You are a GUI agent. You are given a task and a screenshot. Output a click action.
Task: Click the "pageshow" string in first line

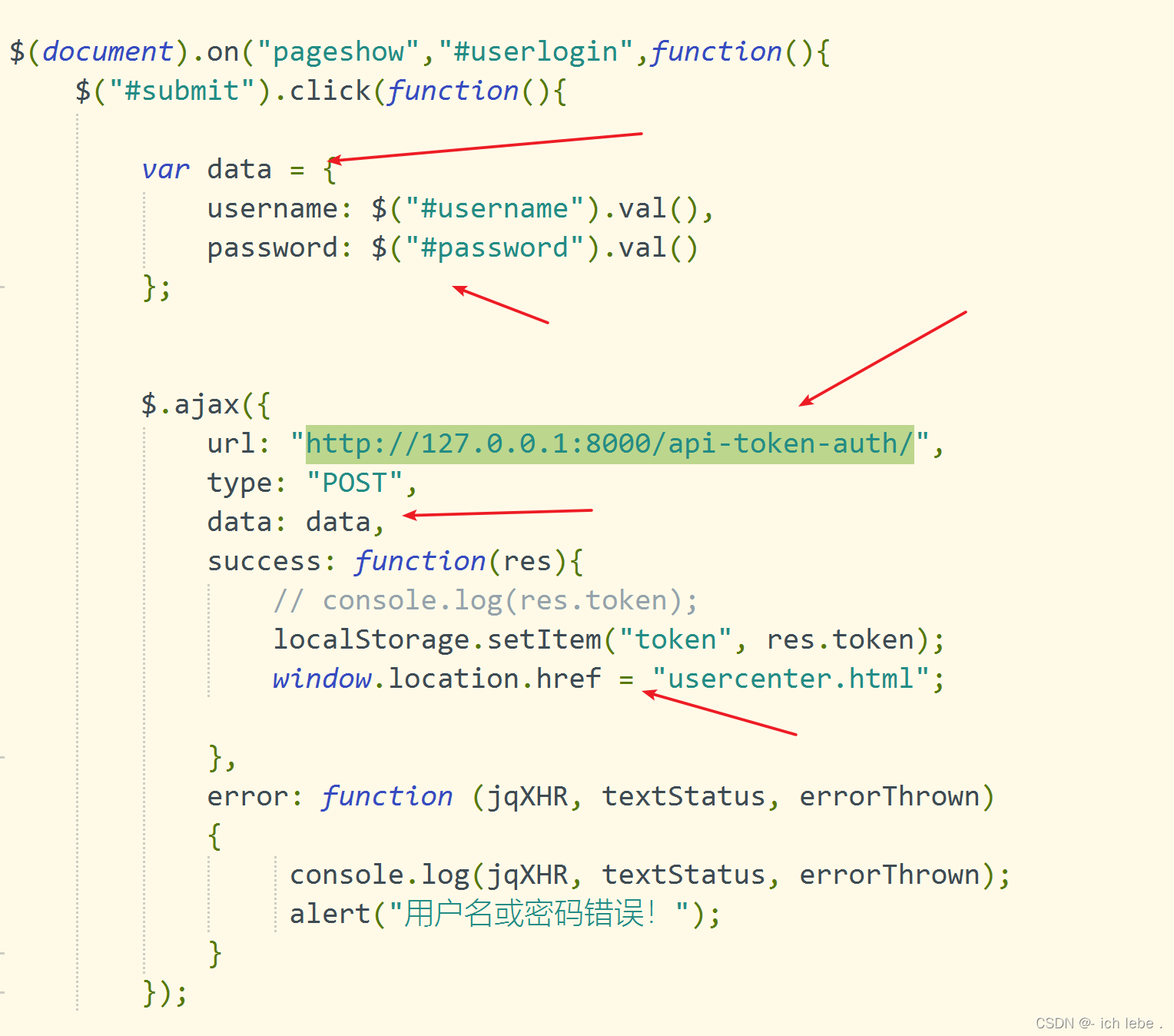339,51
